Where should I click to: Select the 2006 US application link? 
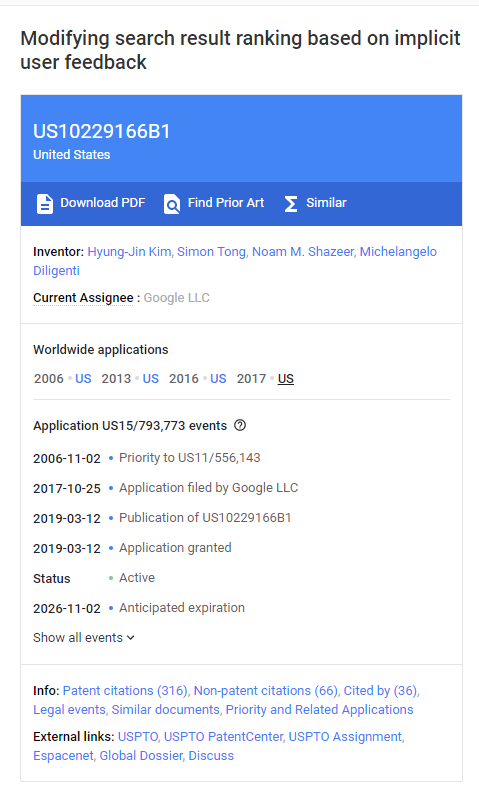click(83, 379)
